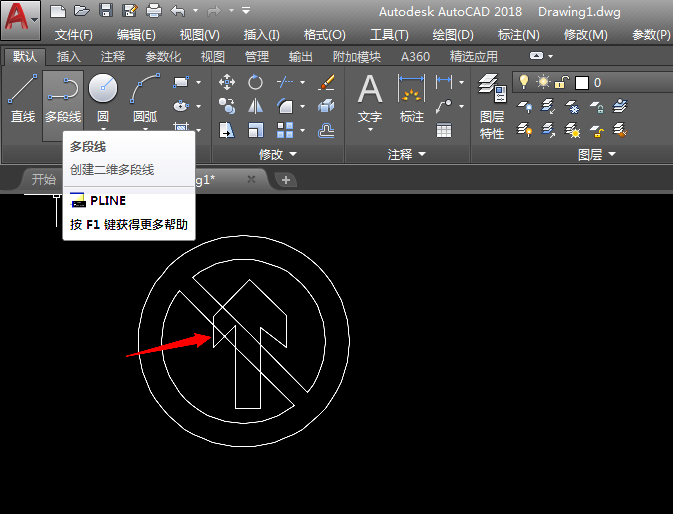Pick the Arc (圆弧) tool
Image resolution: width=673 pixels, height=514 pixels.
[145, 98]
